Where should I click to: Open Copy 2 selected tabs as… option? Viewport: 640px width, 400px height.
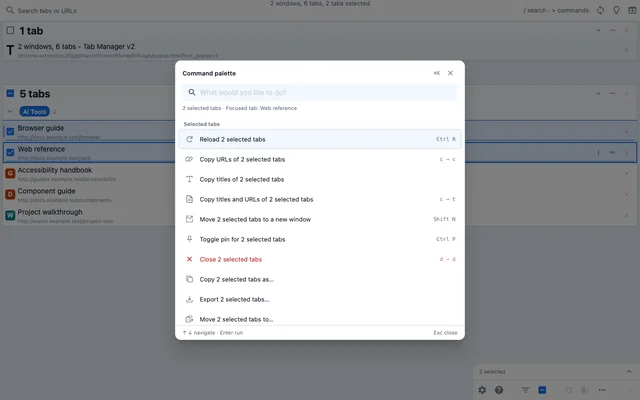tap(320, 279)
